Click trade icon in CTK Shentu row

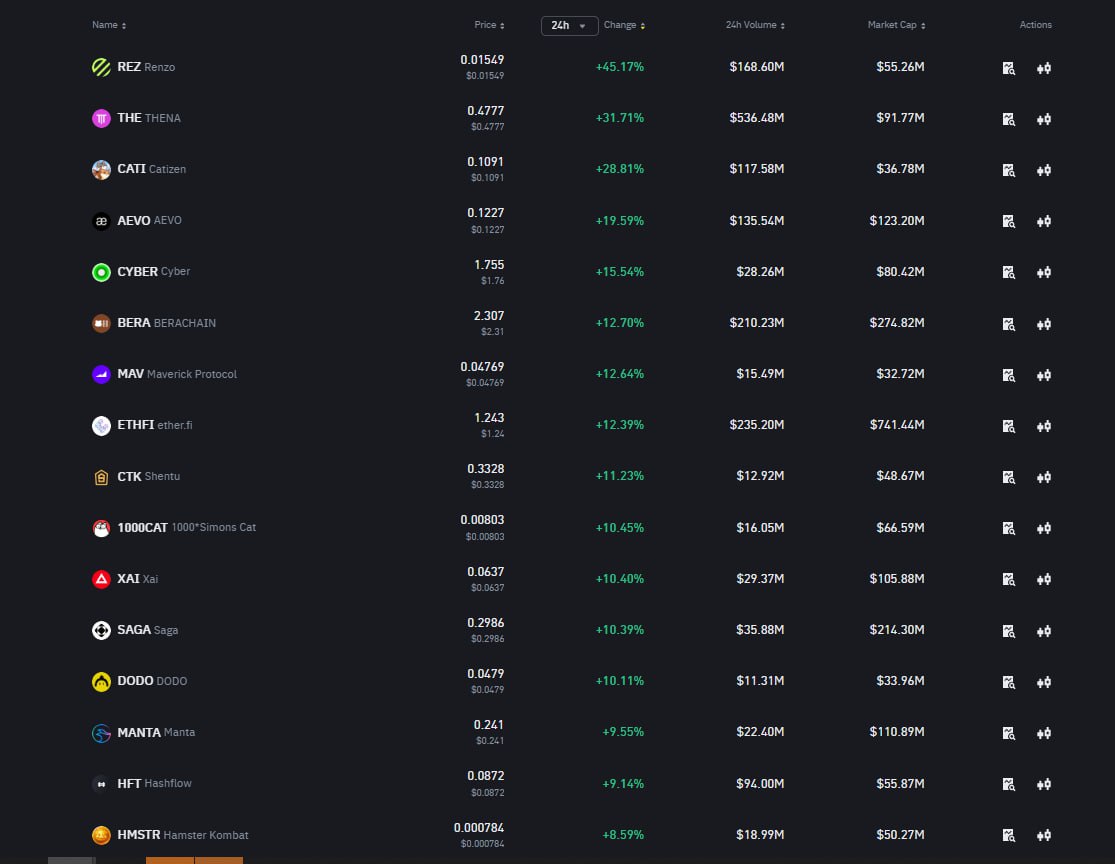pyautogui.click(x=1043, y=477)
